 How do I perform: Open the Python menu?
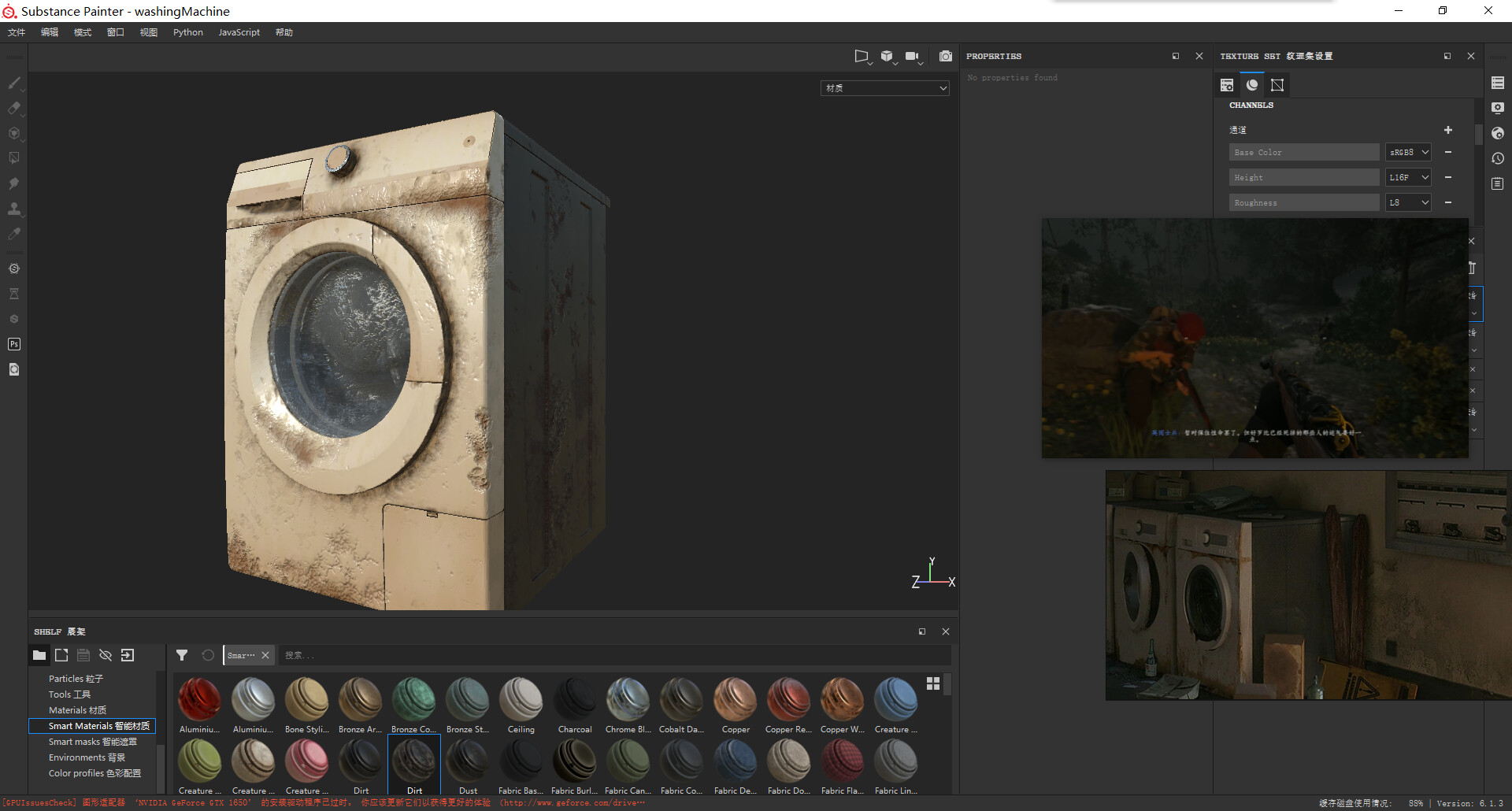click(188, 32)
